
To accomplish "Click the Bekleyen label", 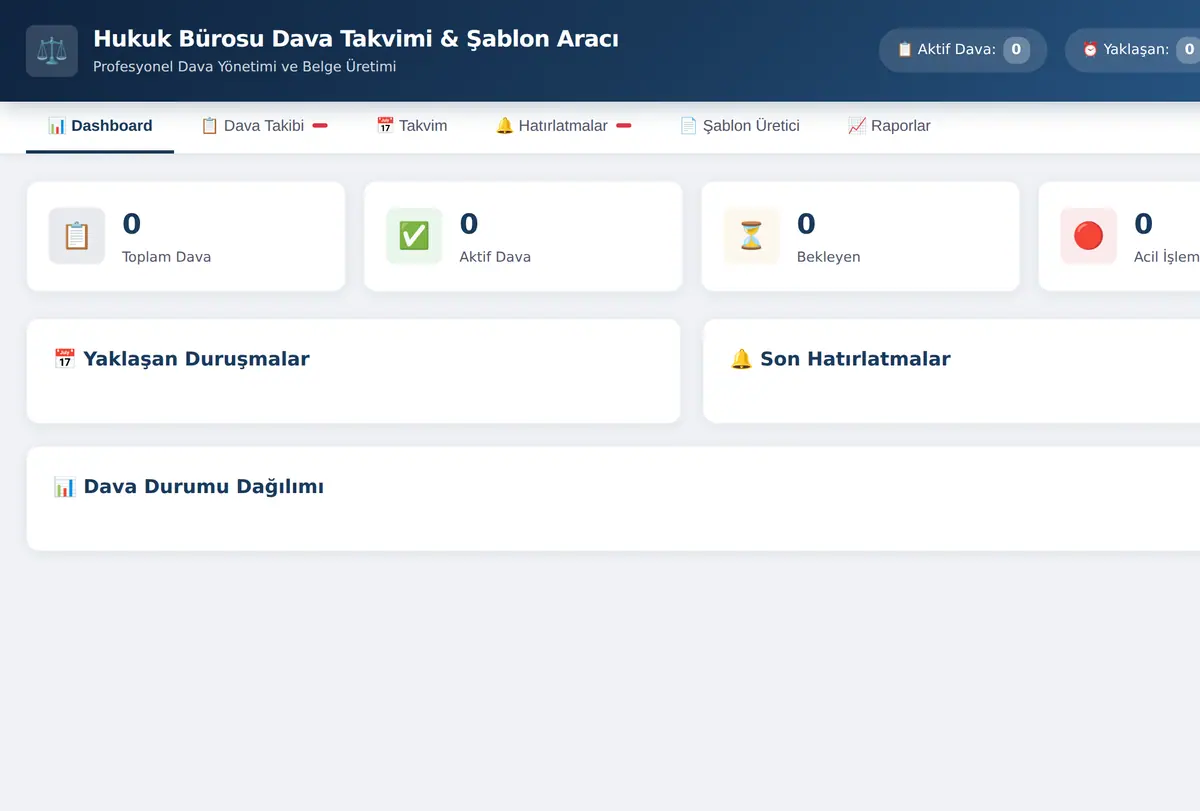I will [828, 257].
